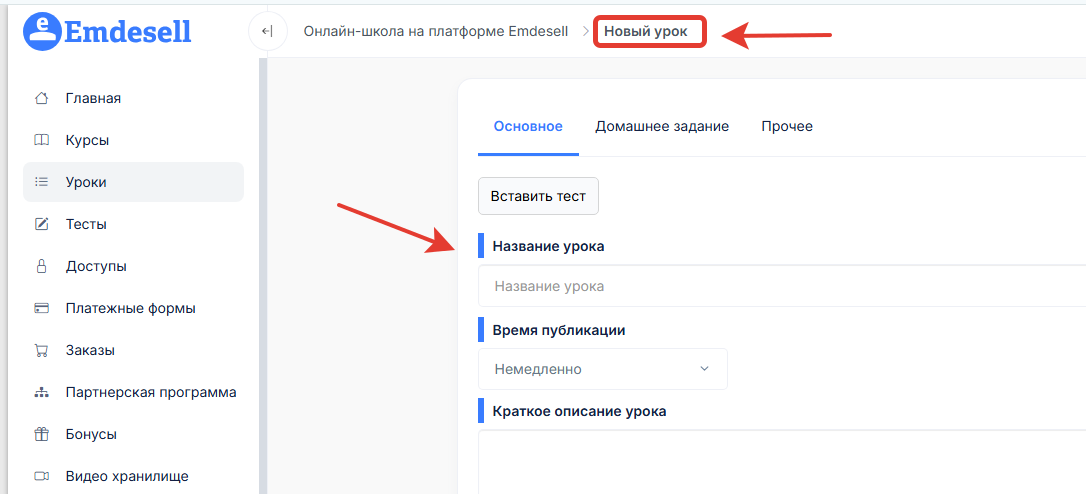1086x494 pixels.
Task: Click the cart icon beside Заказы
Action: tap(42, 351)
